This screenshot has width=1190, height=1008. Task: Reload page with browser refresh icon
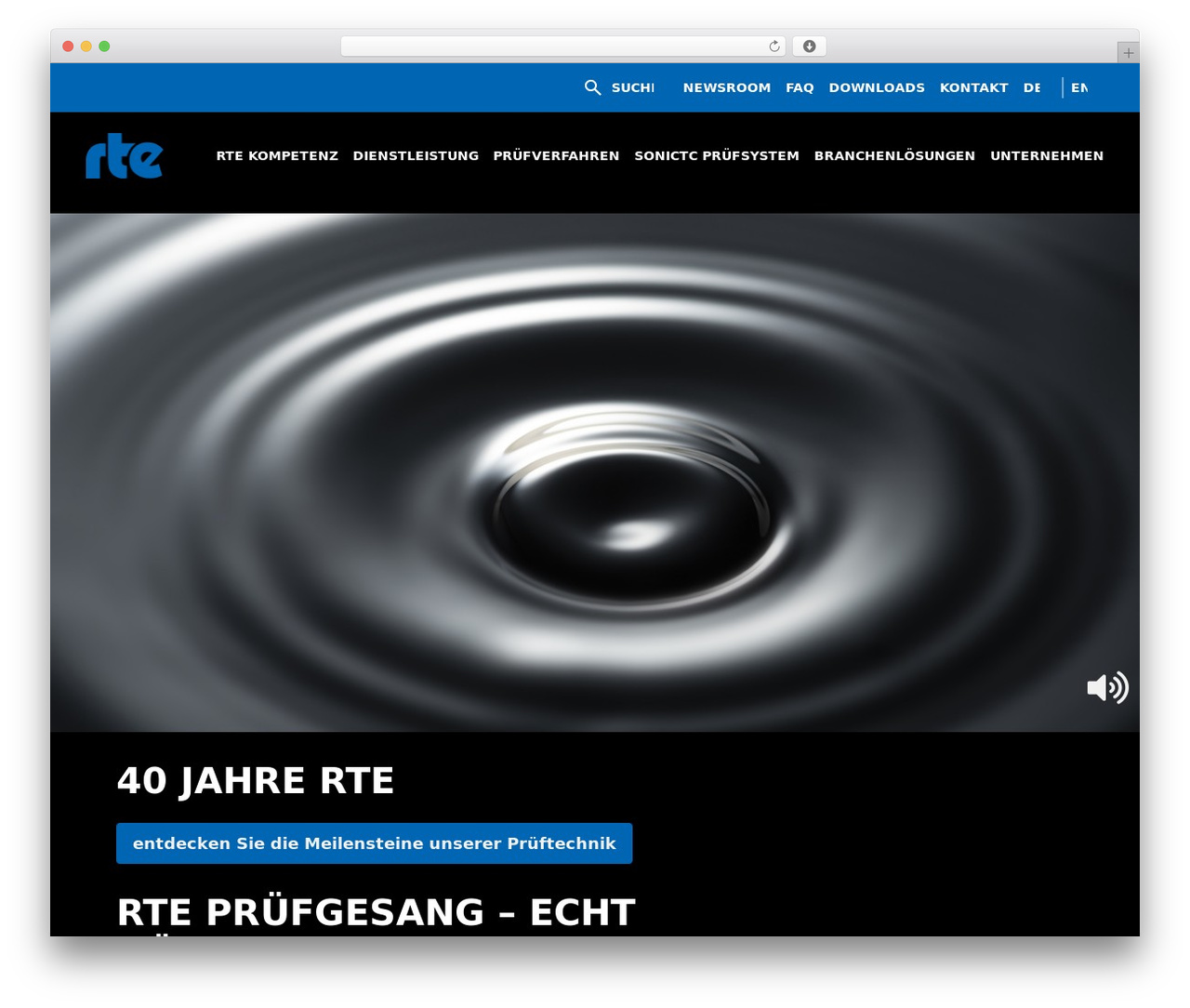[774, 46]
